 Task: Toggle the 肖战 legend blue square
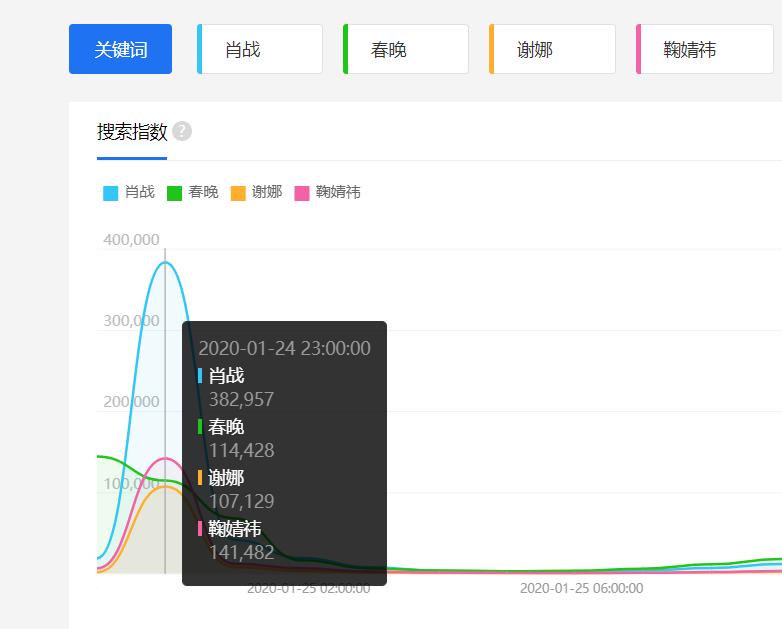pyautogui.click(x=111, y=193)
